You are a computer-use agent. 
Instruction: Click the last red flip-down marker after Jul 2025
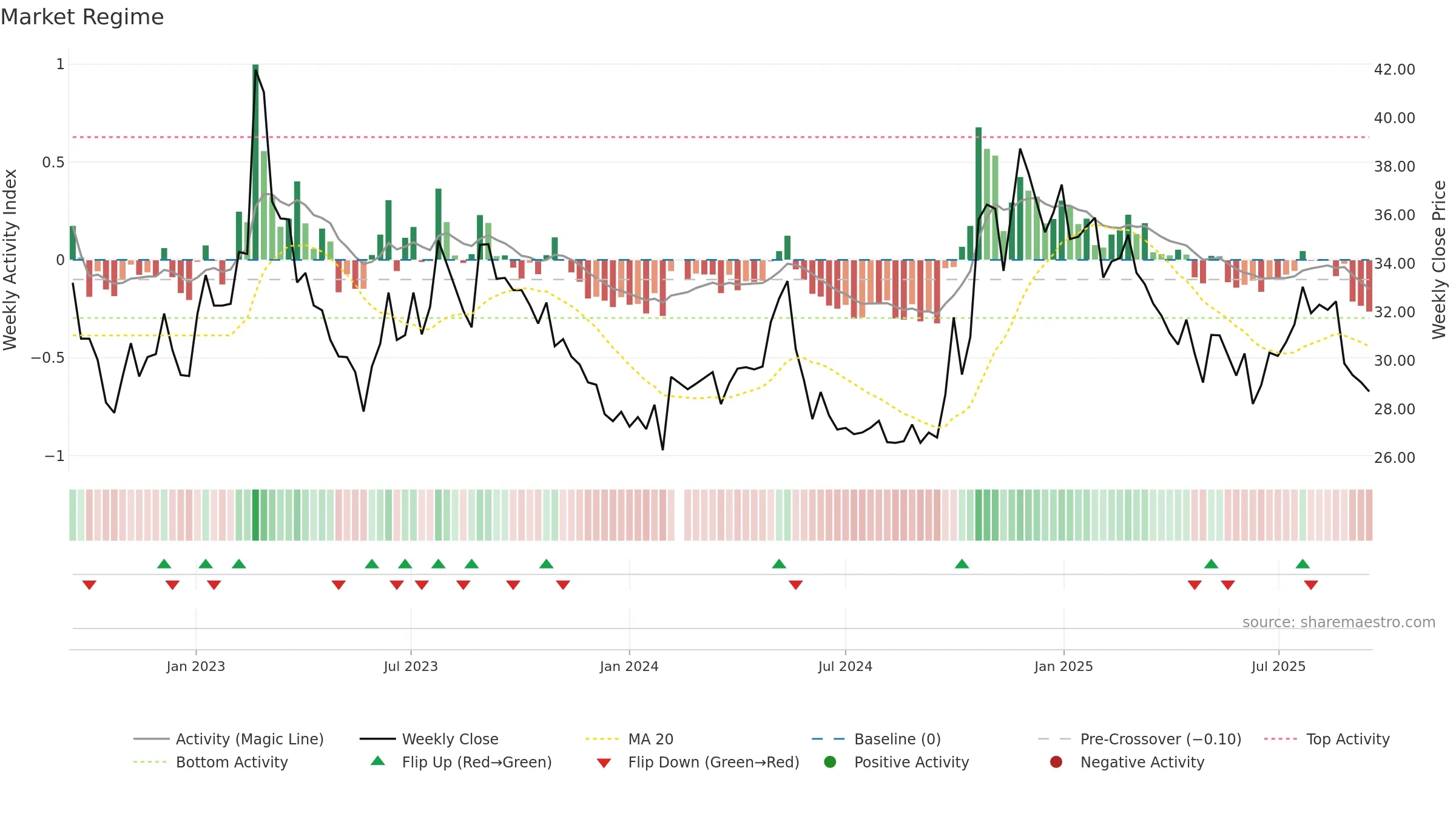click(x=1311, y=585)
